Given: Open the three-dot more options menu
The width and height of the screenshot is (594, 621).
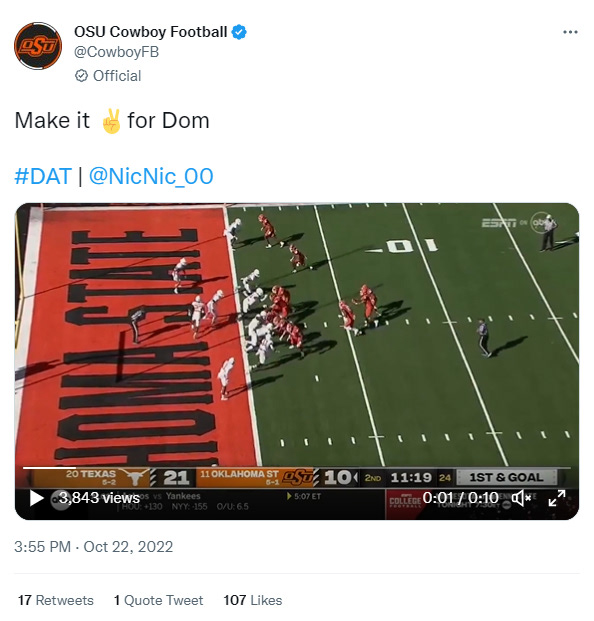Looking at the screenshot, I should (x=570, y=32).
